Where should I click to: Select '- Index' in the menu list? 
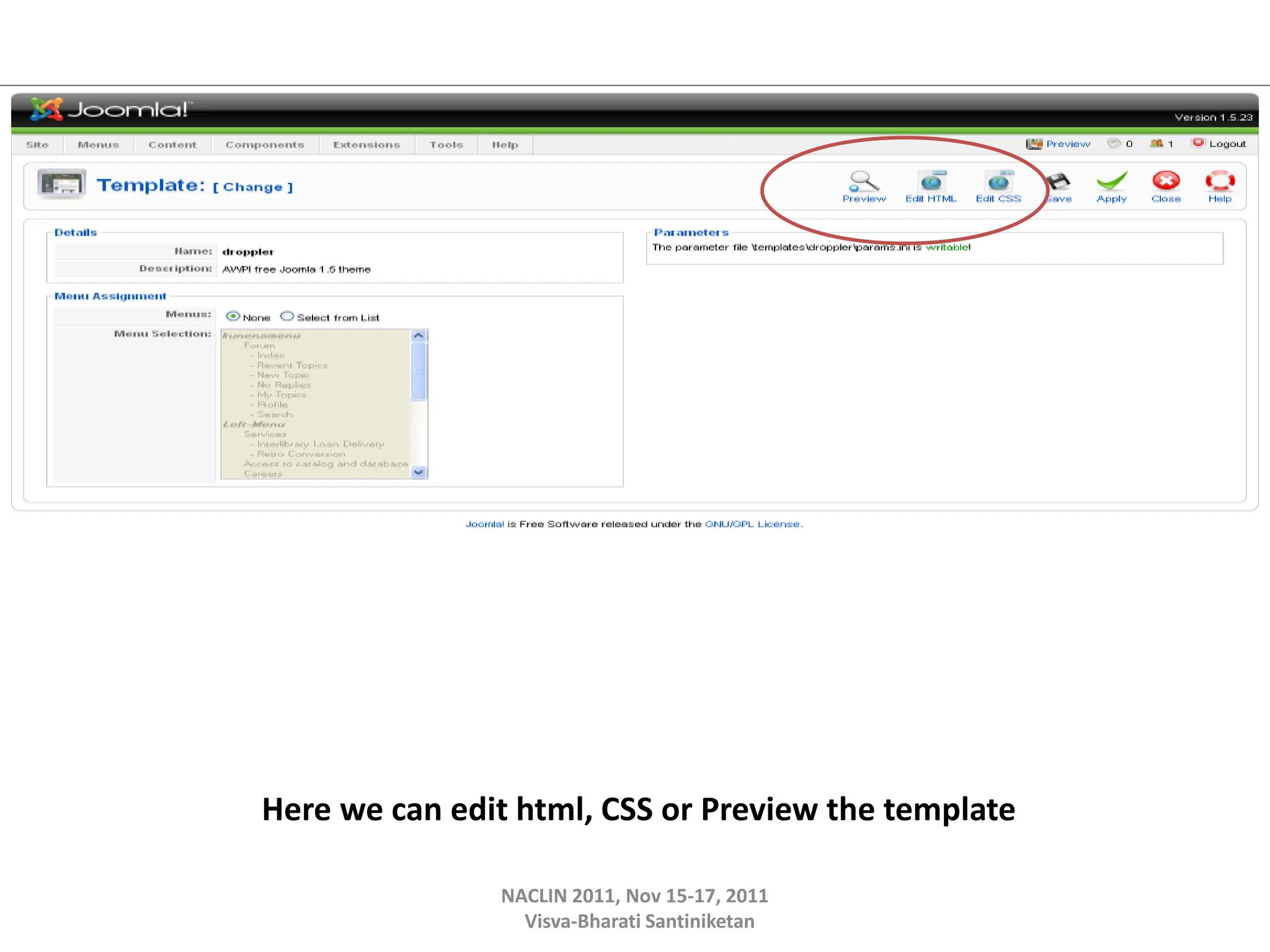point(267,356)
